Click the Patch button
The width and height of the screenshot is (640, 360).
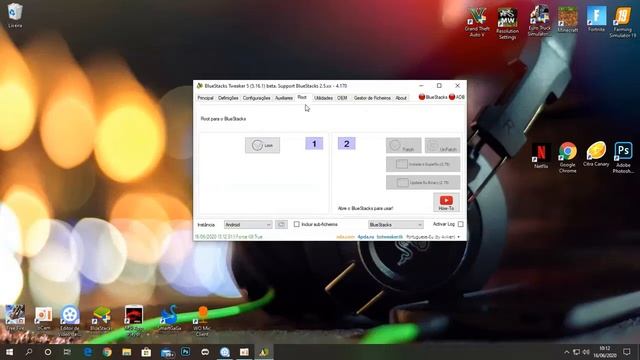404,145
